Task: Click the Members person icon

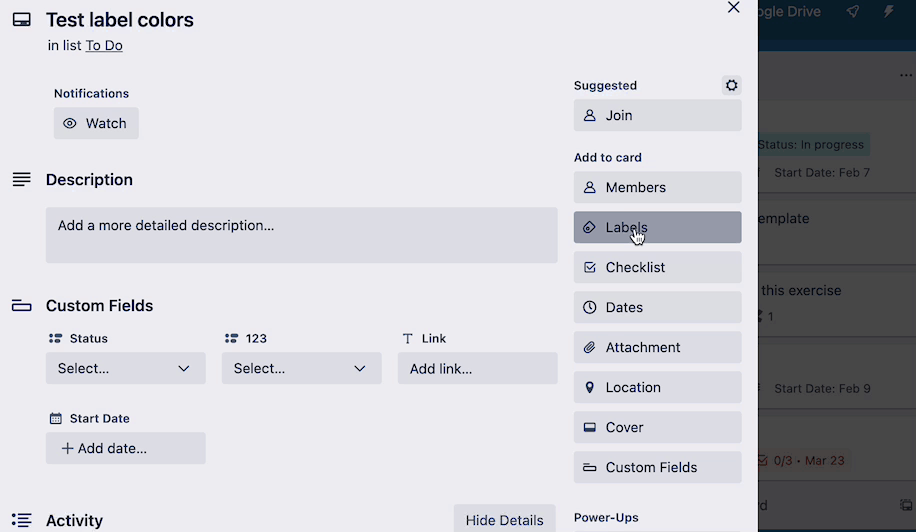Action: (589, 187)
